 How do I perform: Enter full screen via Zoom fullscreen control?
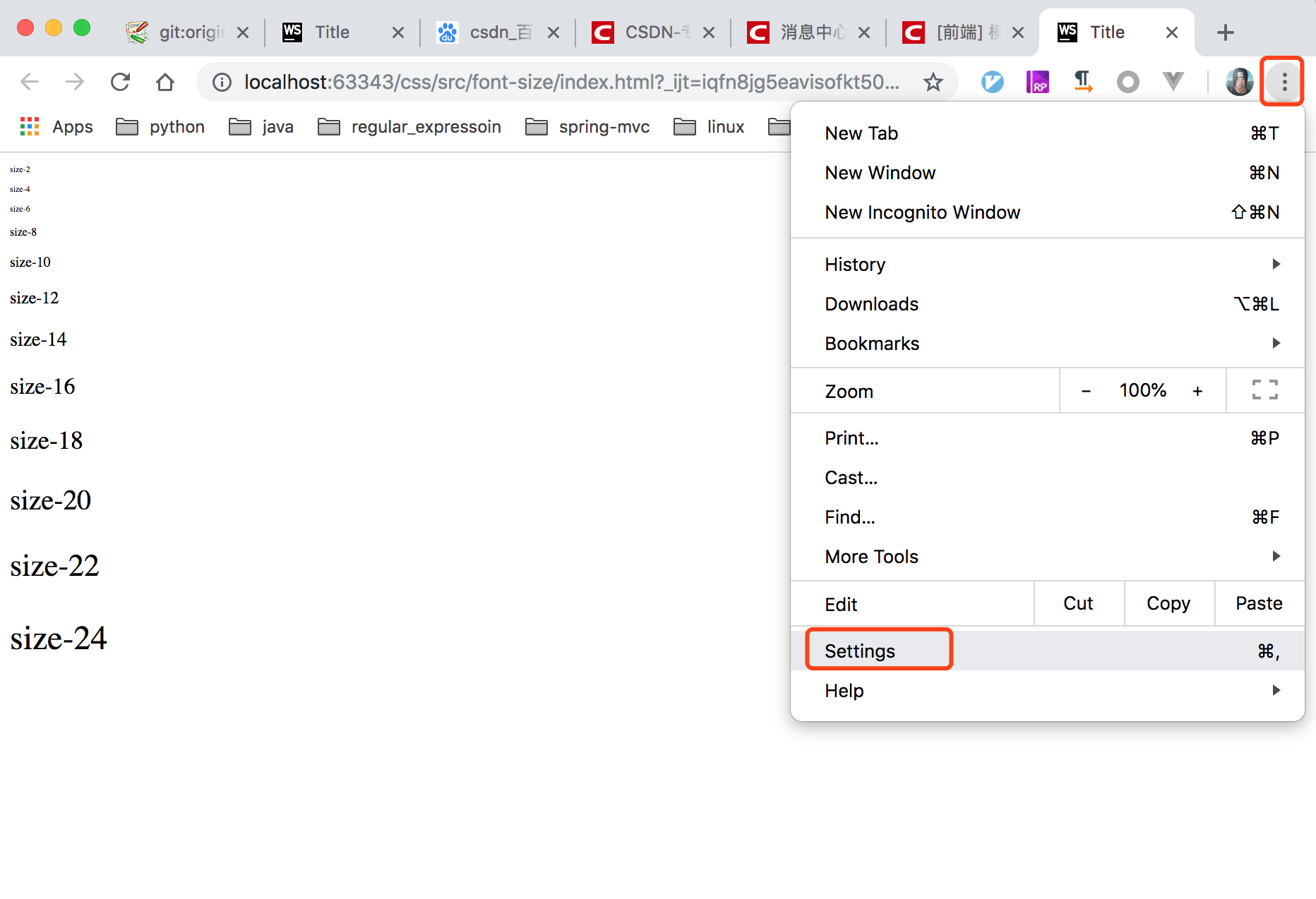[x=1264, y=390]
